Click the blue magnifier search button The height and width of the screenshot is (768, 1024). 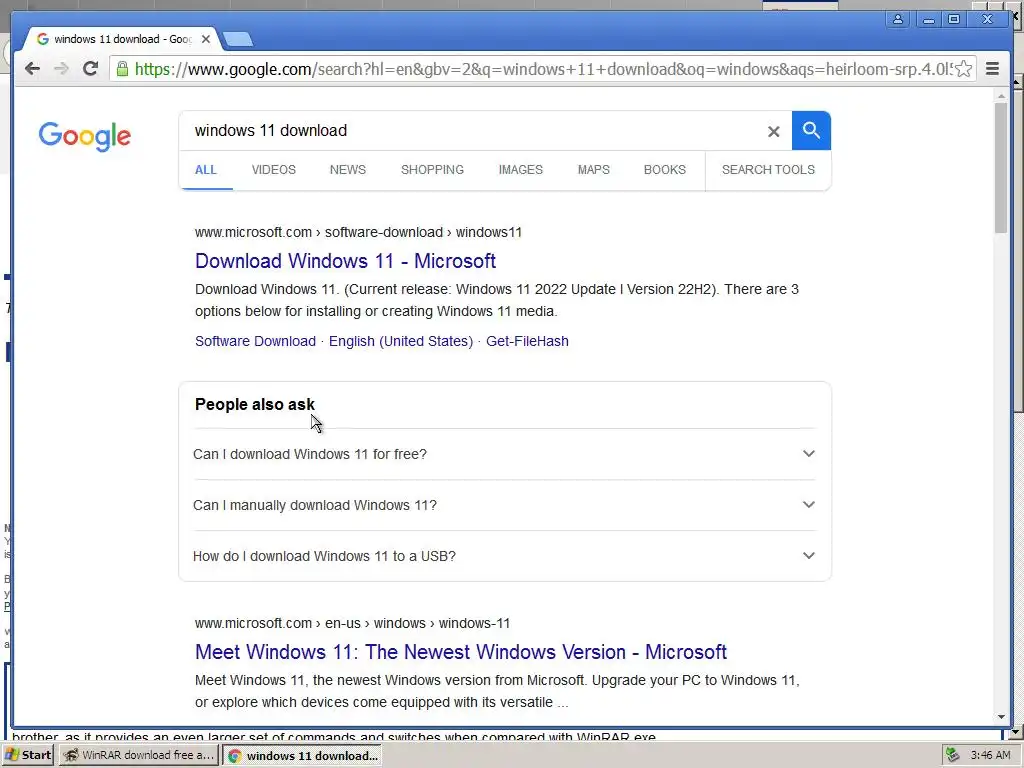click(811, 131)
